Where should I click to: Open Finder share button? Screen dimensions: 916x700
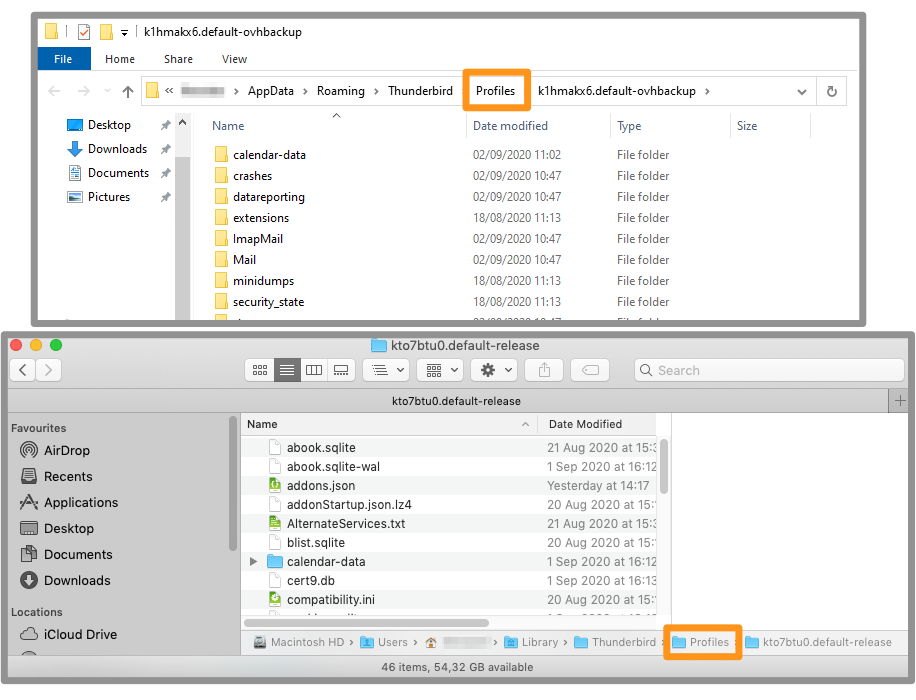coord(544,370)
